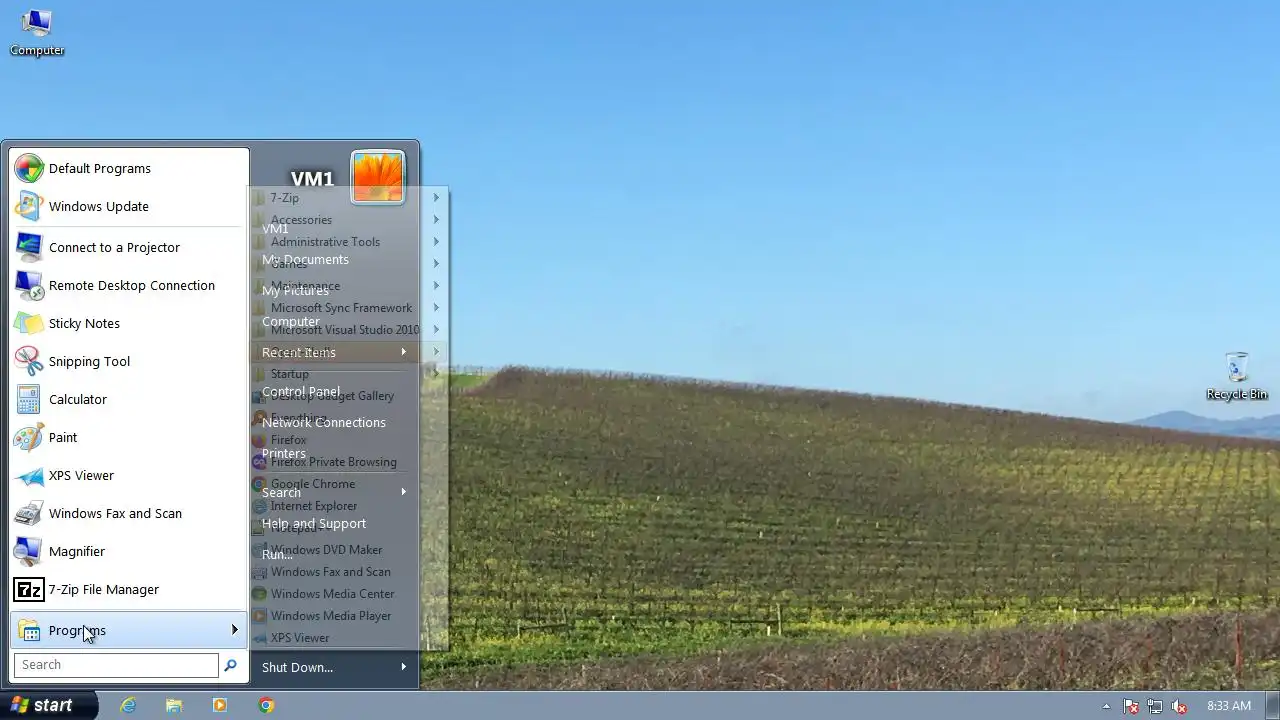The image size is (1280, 720).
Task: Launch Paint
Action: (x=129, y=437)
